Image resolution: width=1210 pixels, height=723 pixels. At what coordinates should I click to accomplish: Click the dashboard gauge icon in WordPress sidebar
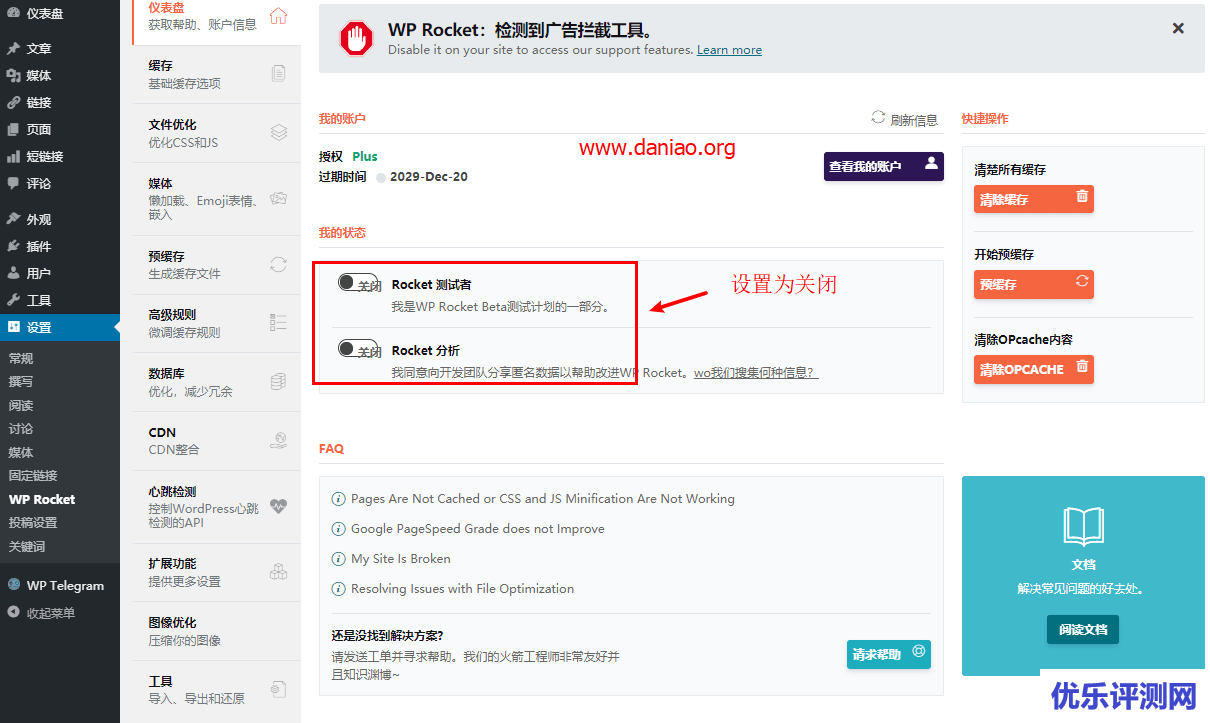13,13
